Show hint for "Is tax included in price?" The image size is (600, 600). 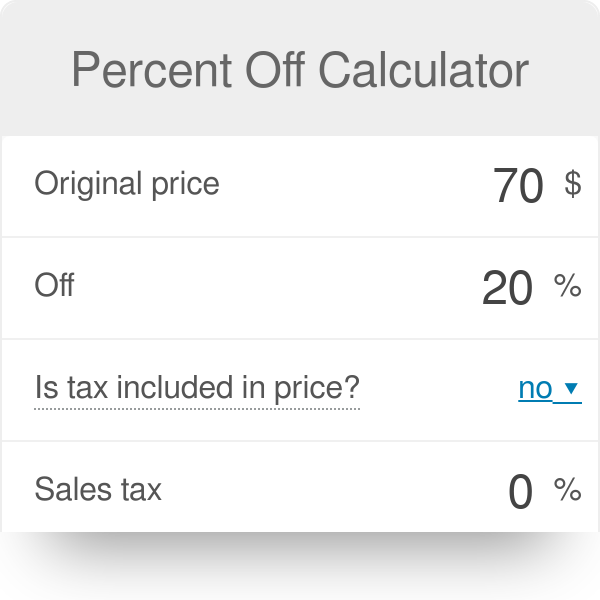[x=197, y=388]
